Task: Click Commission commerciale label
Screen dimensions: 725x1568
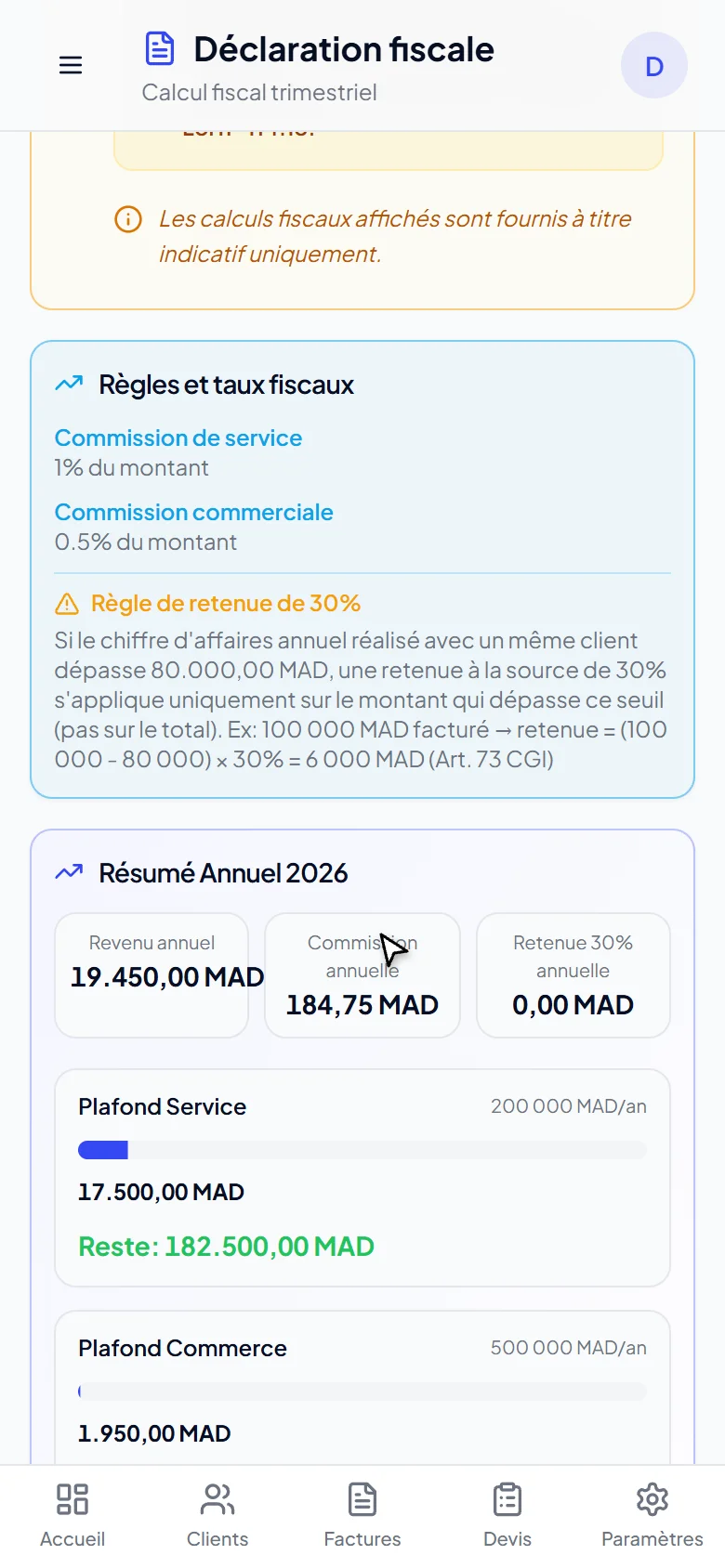Action: pyautogui.click(x=193, y=512)
